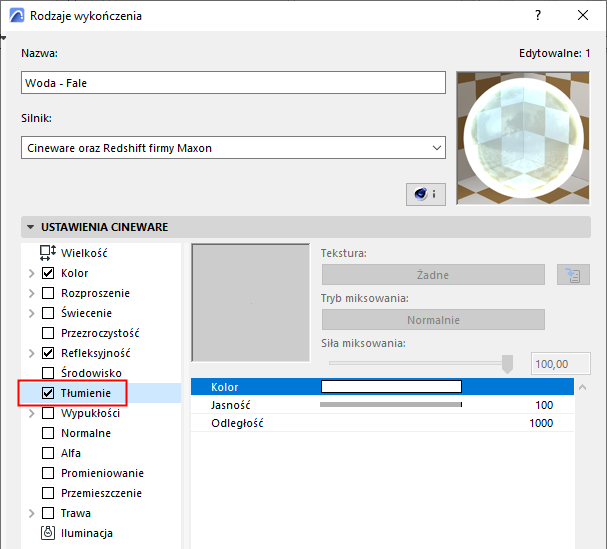The width and height of the screenshot is (607, 549).
Task: Uncheck the Tłumienie checkbox
Action: 48,393
